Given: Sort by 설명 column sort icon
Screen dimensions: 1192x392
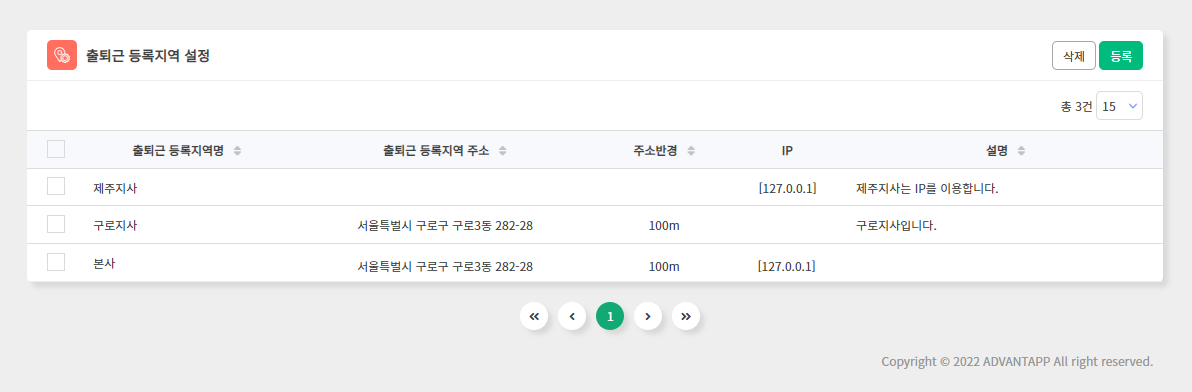Looking at the screenshot, I should 1021,150.
